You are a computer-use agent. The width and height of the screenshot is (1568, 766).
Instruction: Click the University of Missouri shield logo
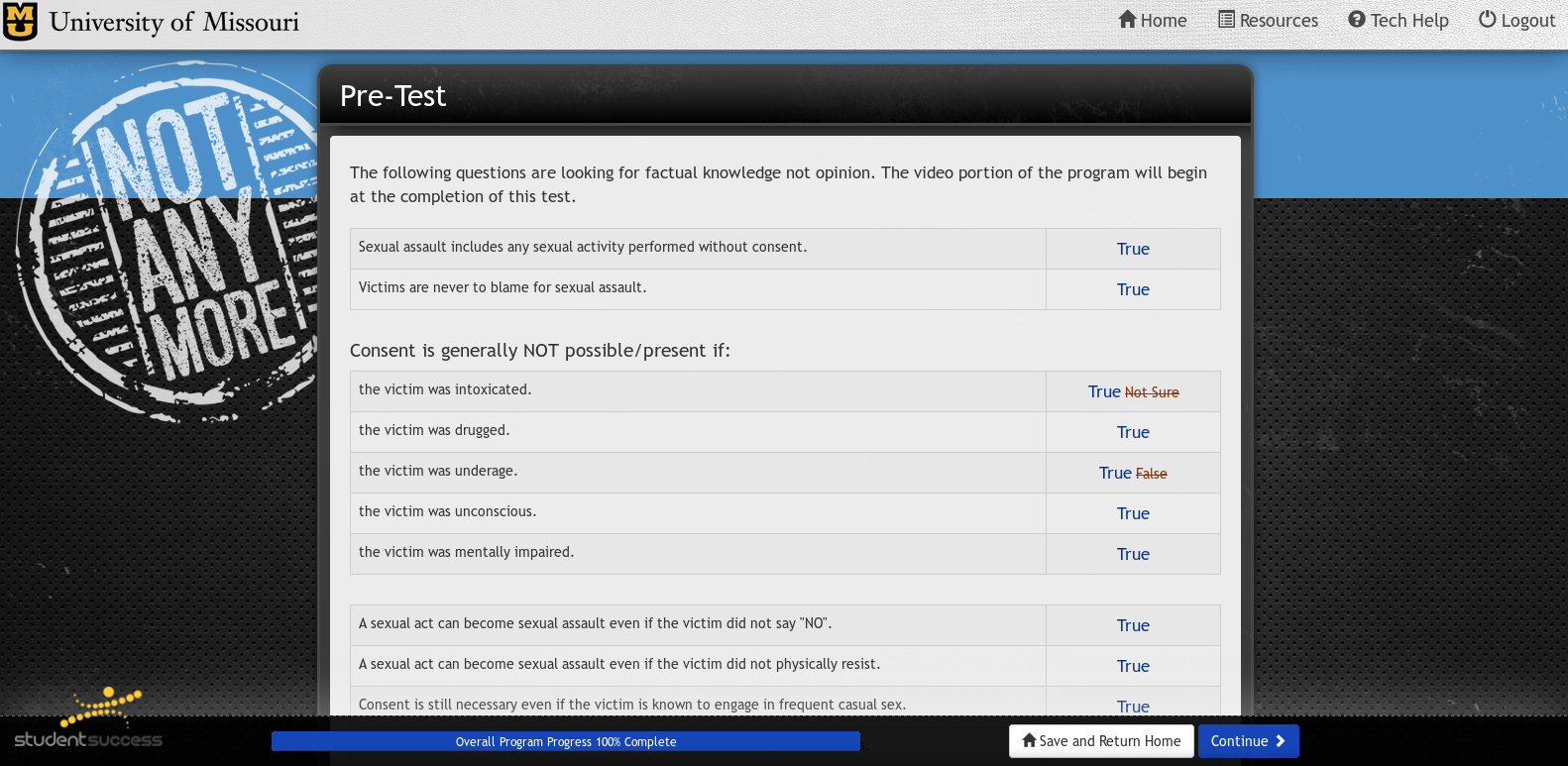pos(20,21)
